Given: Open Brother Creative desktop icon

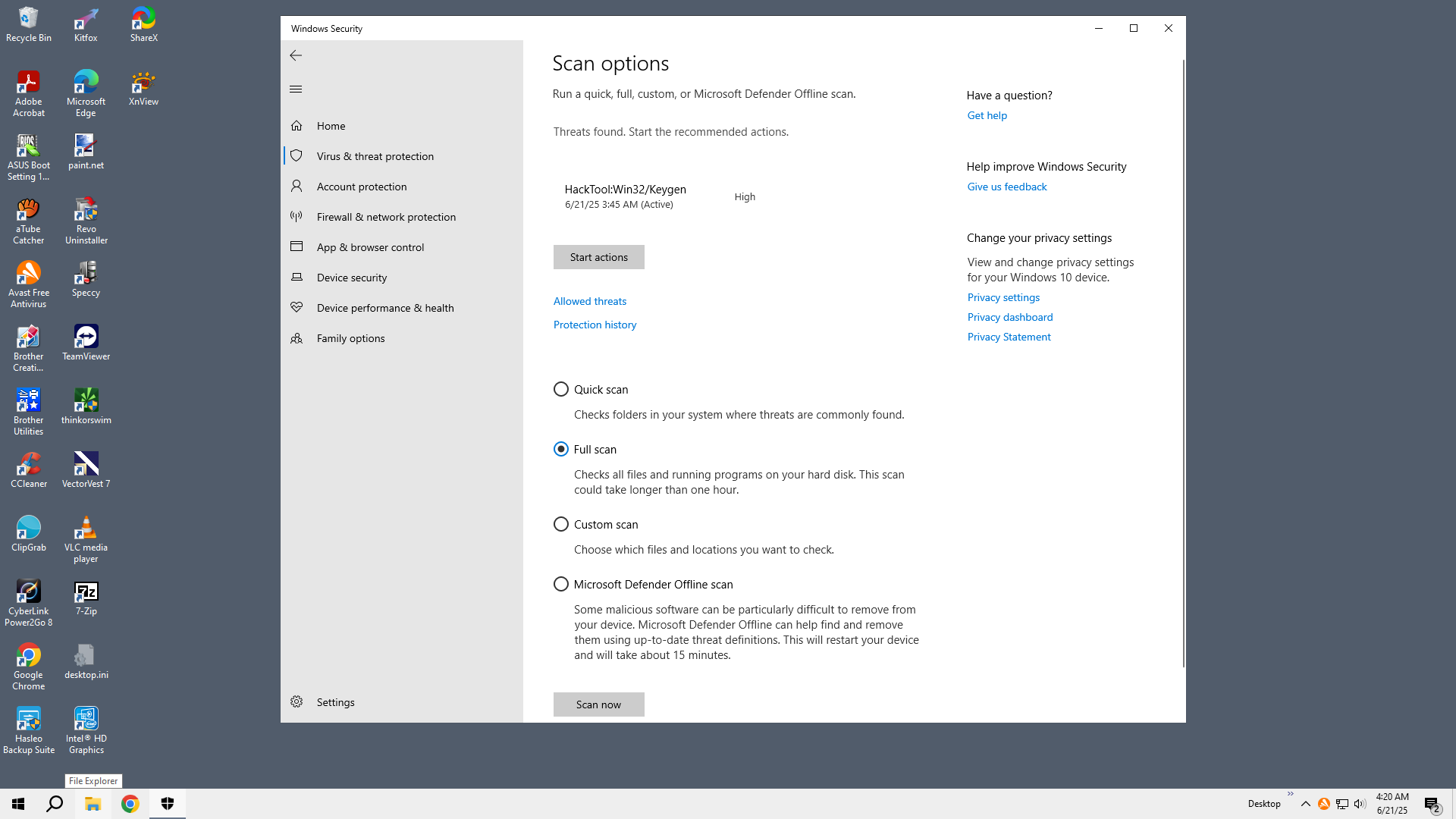Looking at the screenshot, I should (29, 349).
